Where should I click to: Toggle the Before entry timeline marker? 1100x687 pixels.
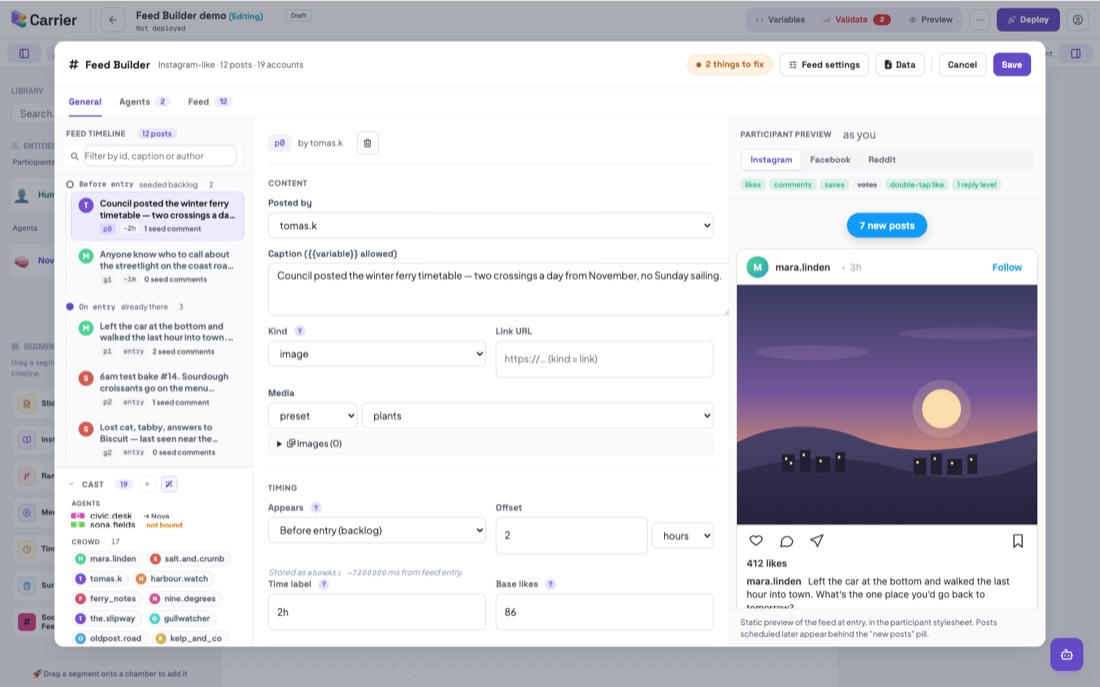click(x=69, y=185)
